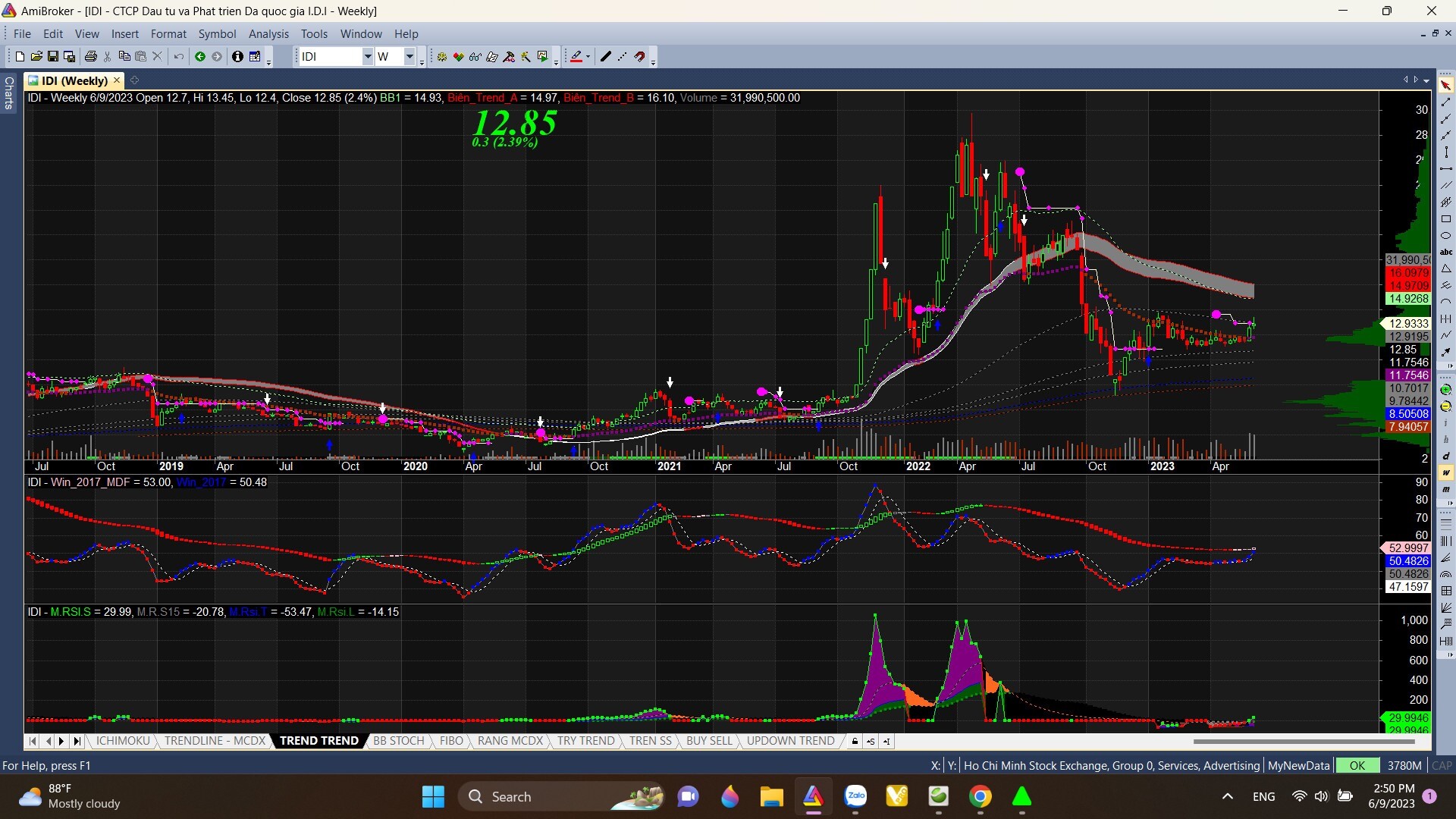This screenshot has height=819, width=1456.
Task: Switch chart to monthly with m button
Action: (x=1446, y=489)
